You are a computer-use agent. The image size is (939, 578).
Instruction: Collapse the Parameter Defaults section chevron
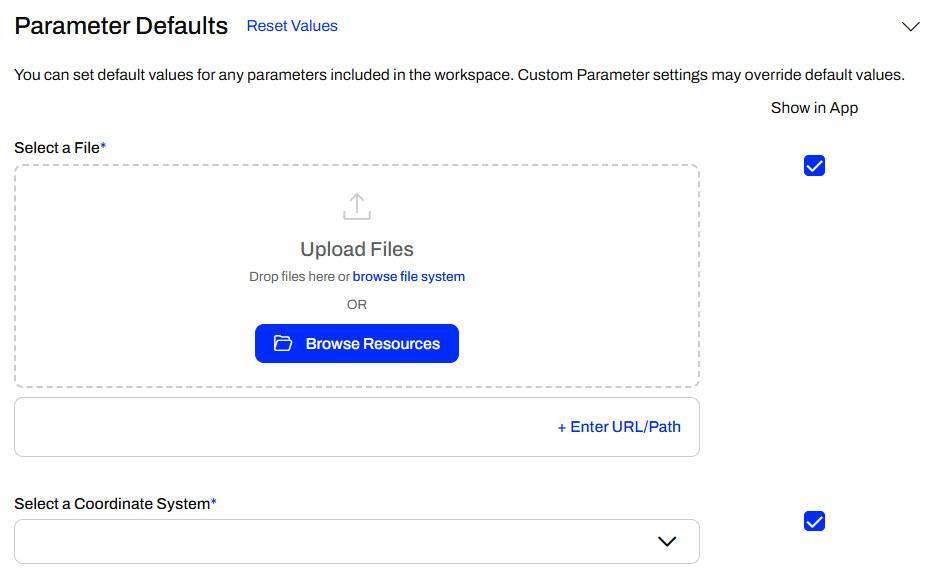(x=910, y=27)
